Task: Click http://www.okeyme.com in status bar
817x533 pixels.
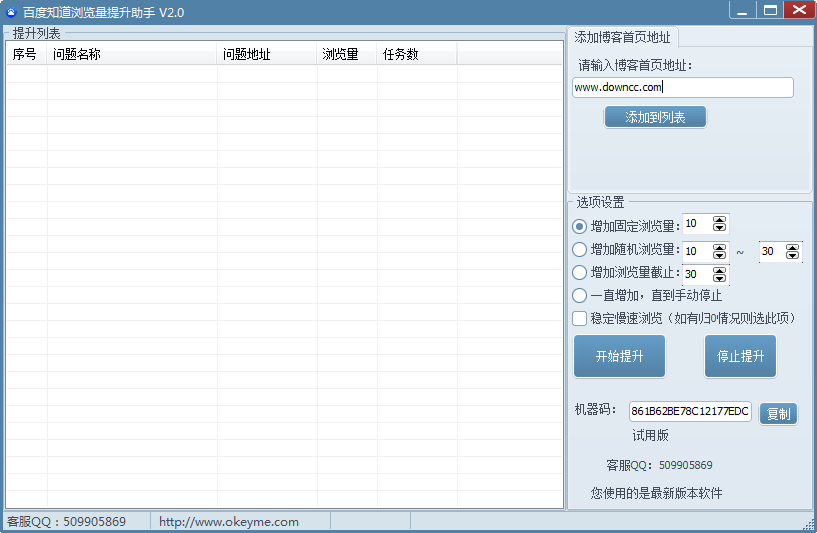Action: coord(229,522)
